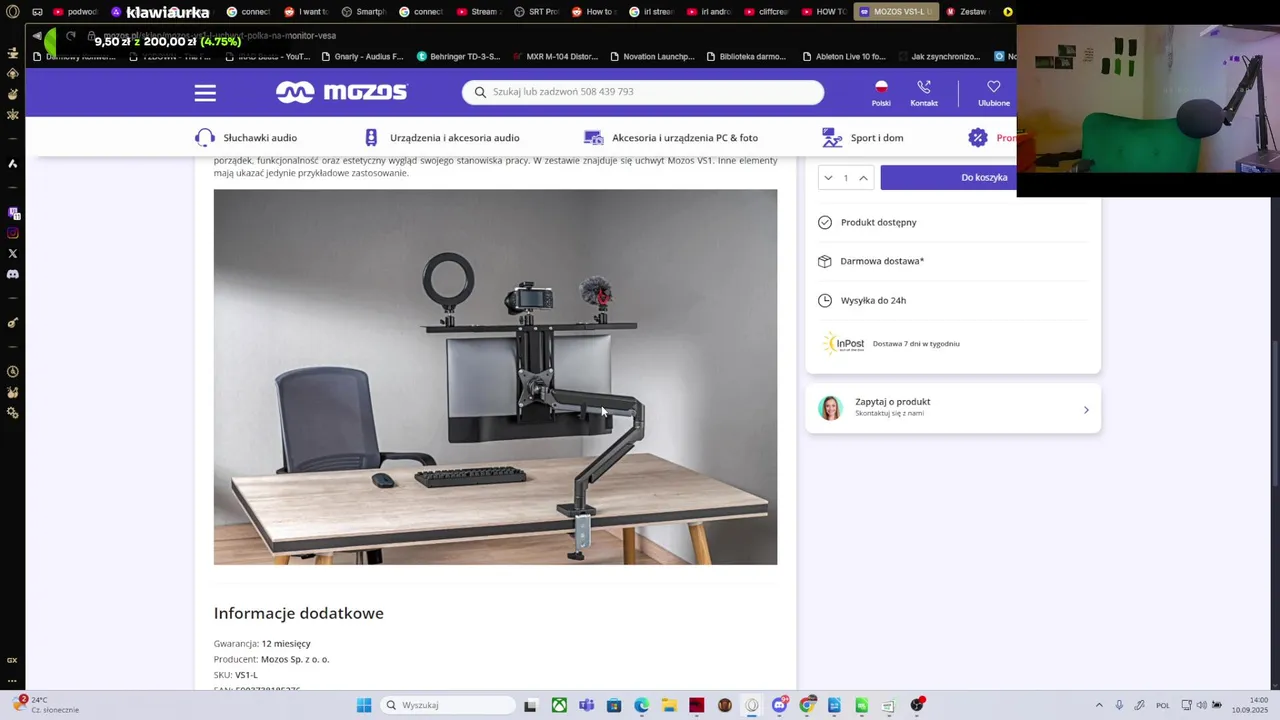This screenshot has height=720, width=1280.
Task: Open the MXR M-104 Distor bookmark
Action: (x=555, y=57)
